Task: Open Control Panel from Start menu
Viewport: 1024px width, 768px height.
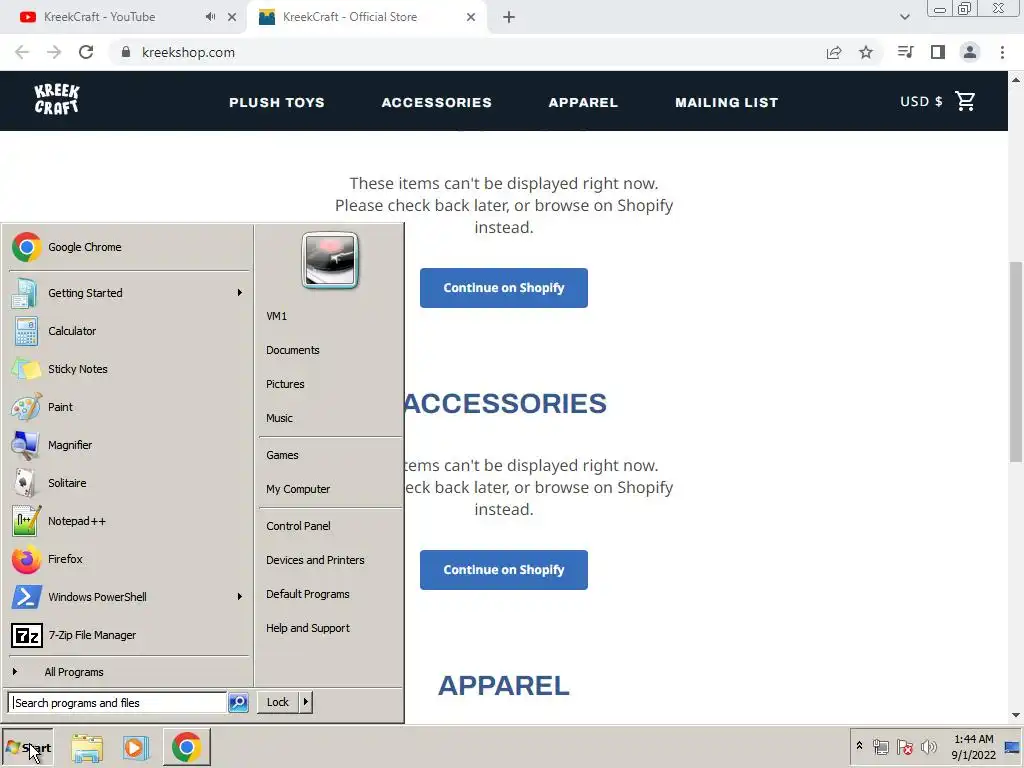Action: click(330, 526)
